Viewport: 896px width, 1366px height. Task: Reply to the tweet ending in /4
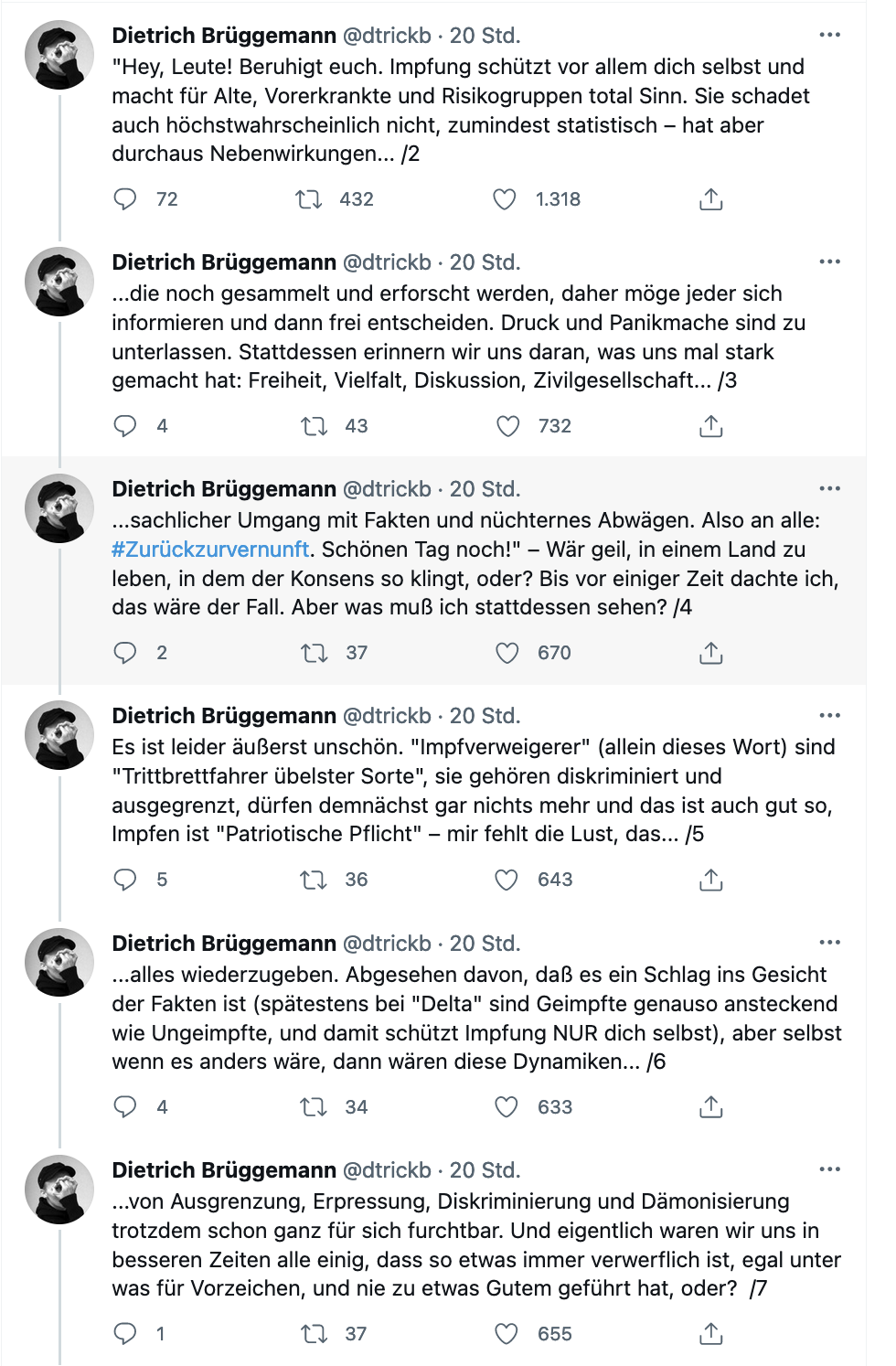click(125, 653)
